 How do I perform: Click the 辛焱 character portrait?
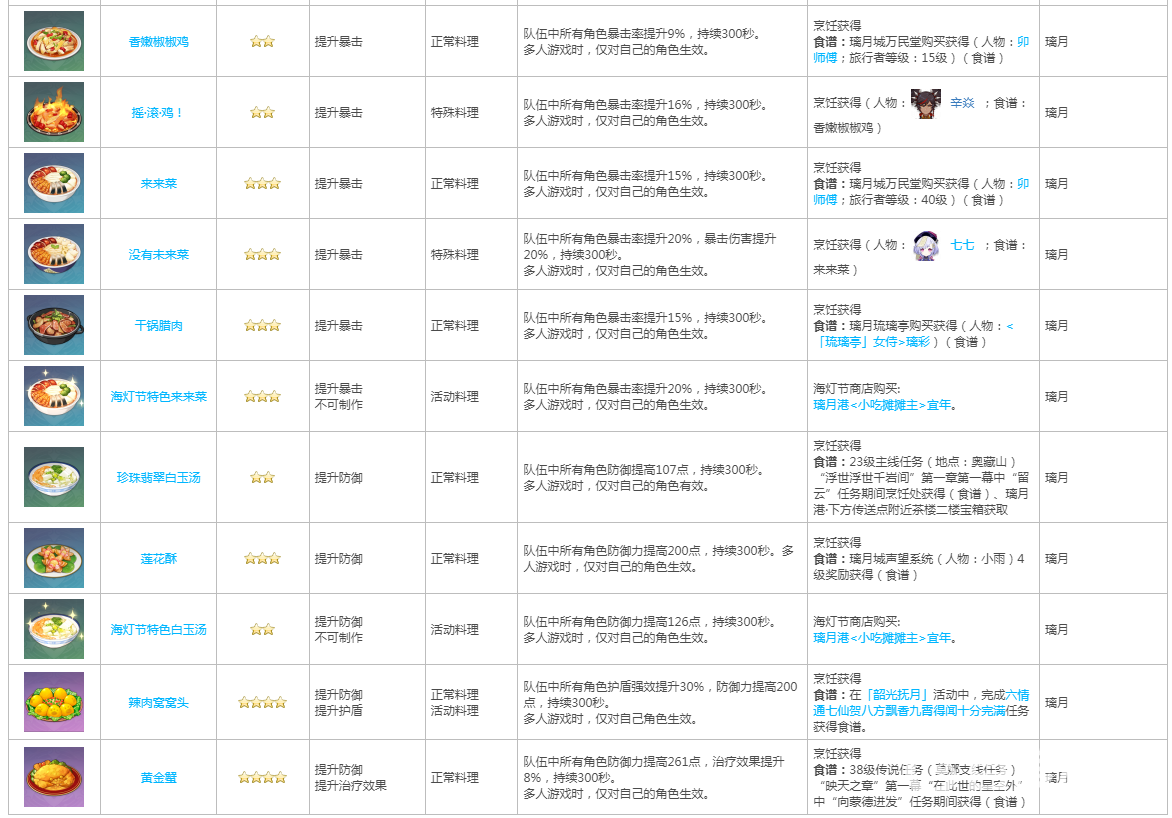click(926, 104)
